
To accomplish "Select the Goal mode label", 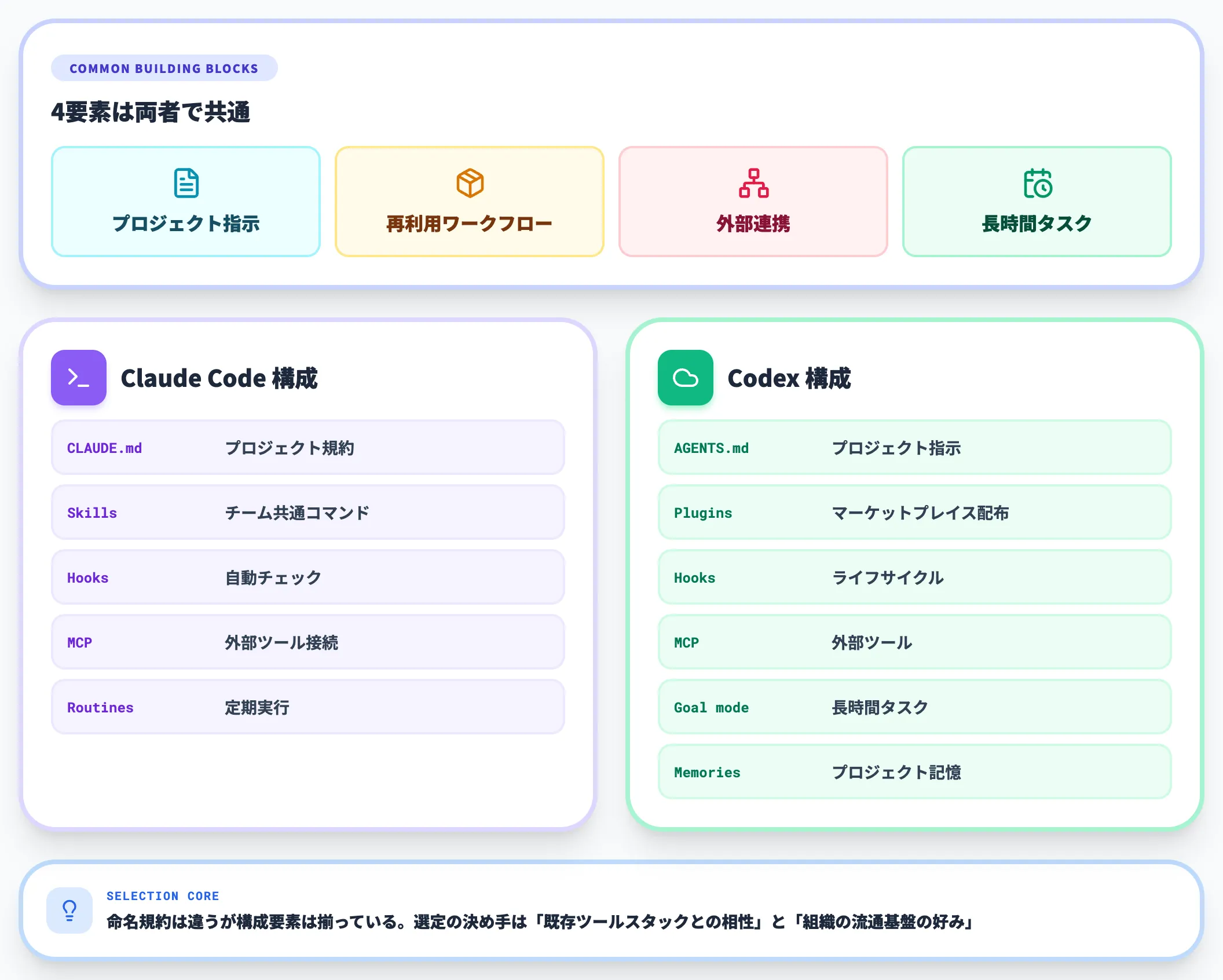I will (711, 708).
